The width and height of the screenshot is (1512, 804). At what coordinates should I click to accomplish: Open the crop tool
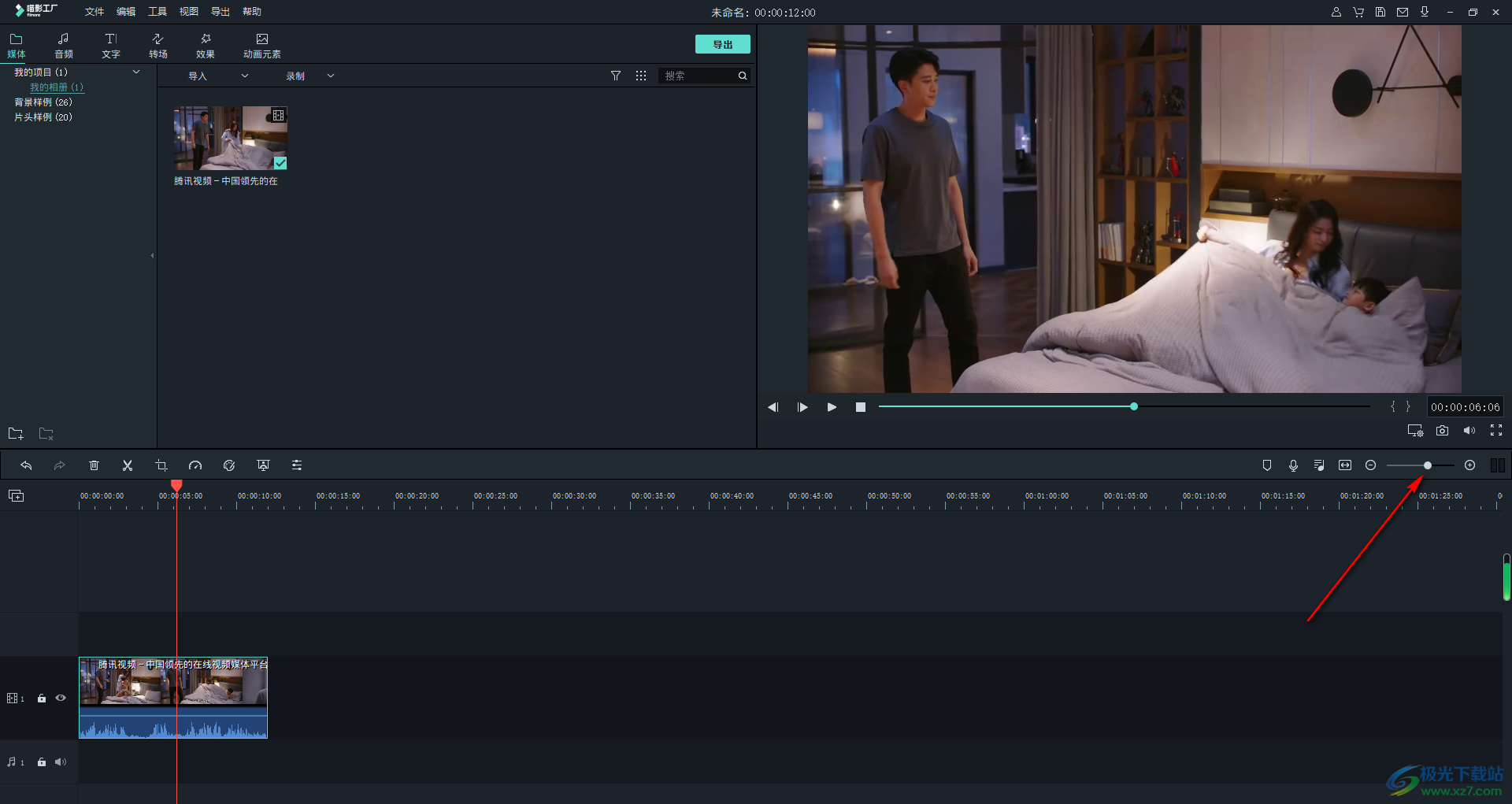pos(161,465)
